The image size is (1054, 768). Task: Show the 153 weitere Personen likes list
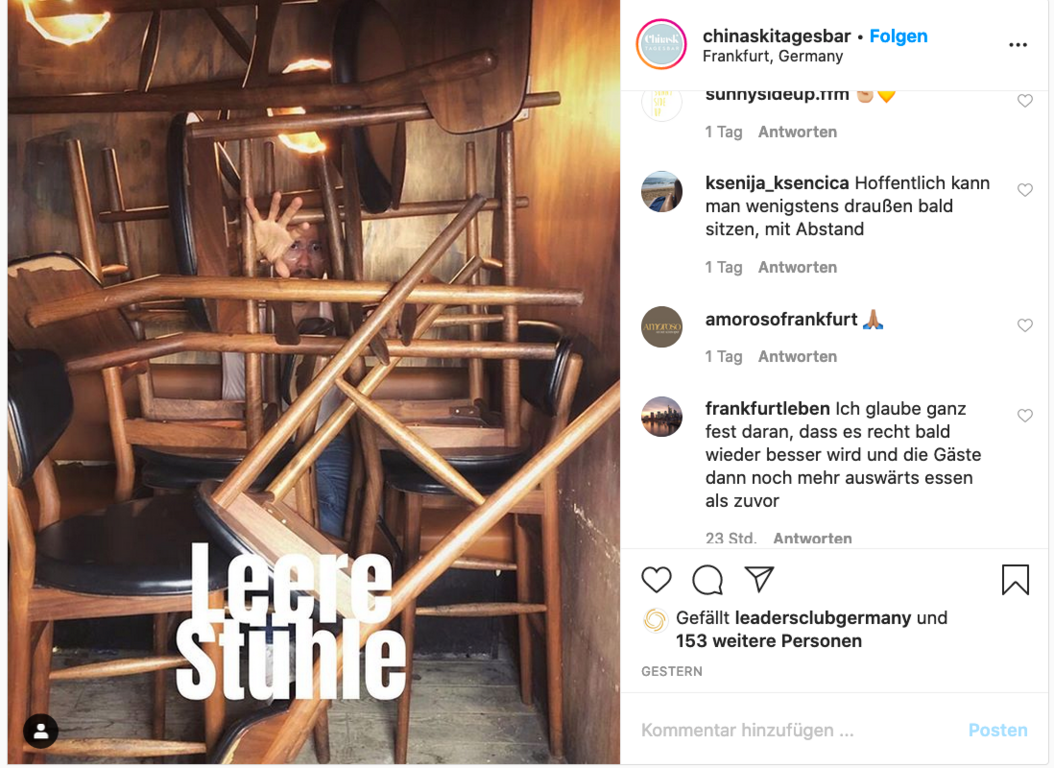tap(768, 641)
